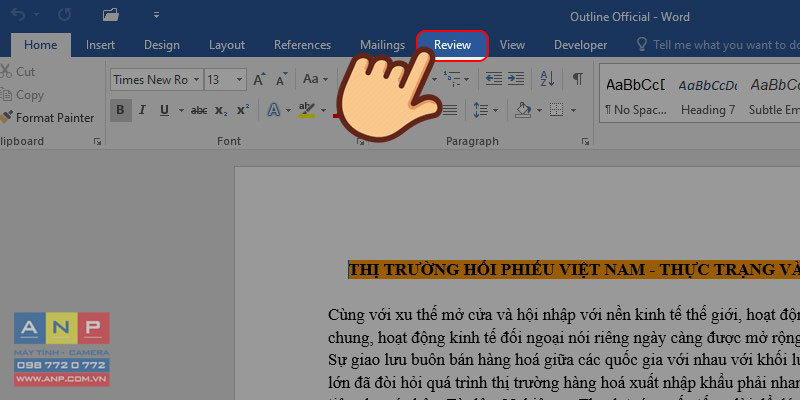
Task: Open Paragraph settings dialog launcher
Action: click(x=585, y=142)
